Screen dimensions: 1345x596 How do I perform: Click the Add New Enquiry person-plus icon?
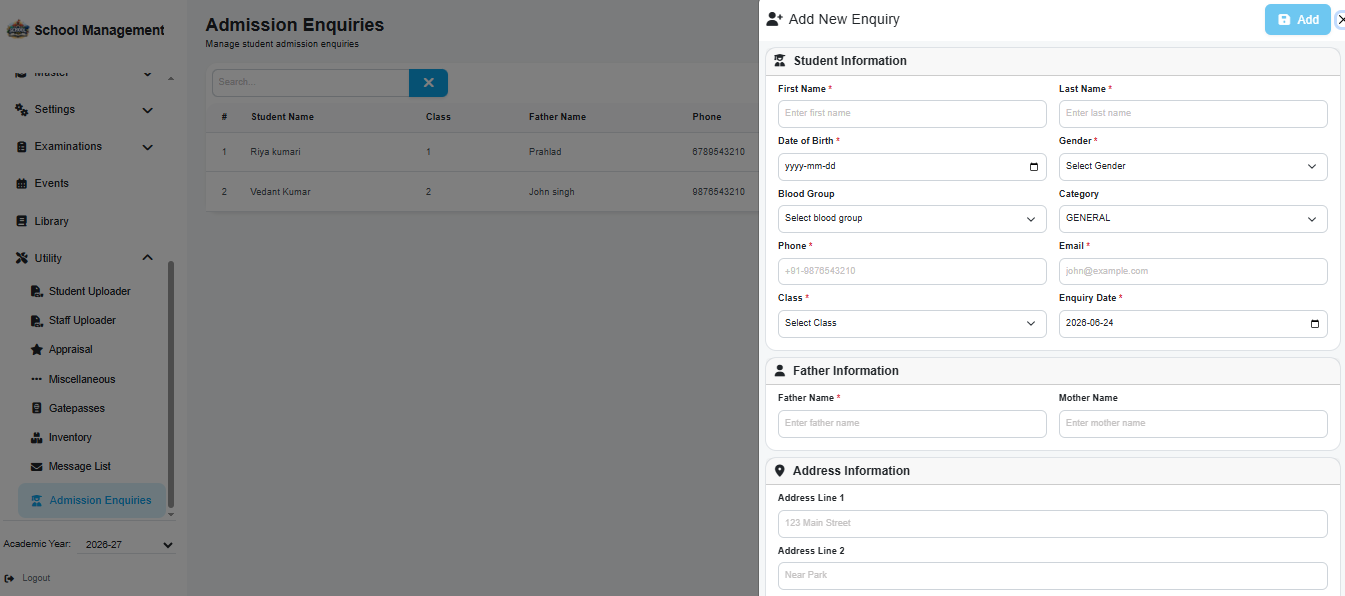[x=774, y=19]
